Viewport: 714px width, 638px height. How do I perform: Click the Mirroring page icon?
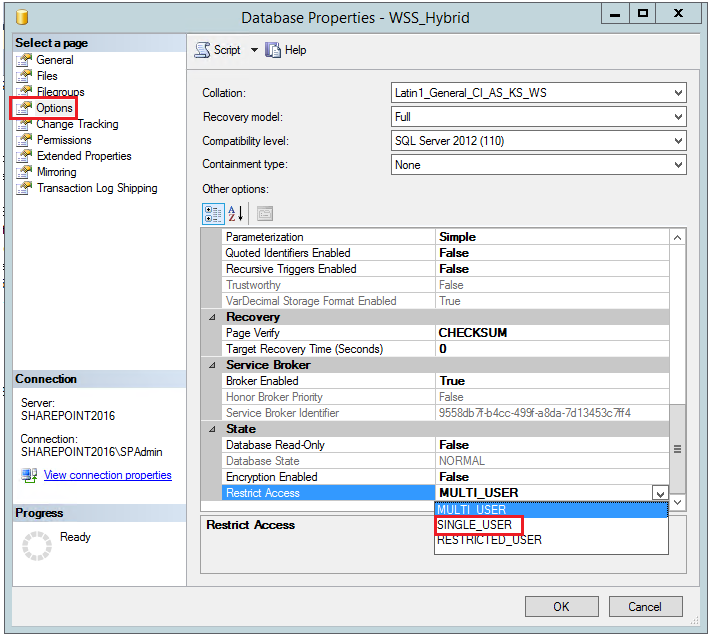point(24,172)
